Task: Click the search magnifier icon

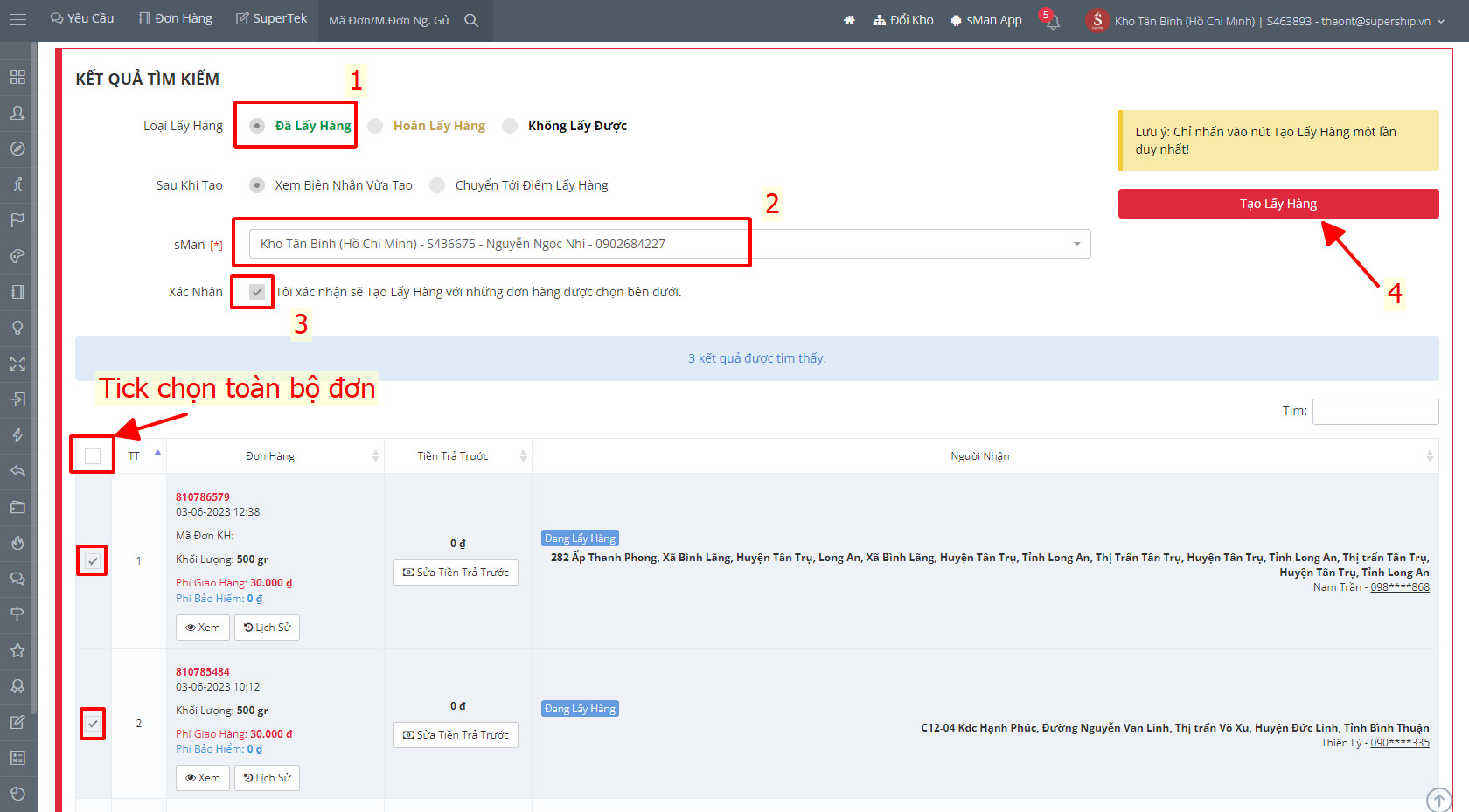Action: pos(471,20)
